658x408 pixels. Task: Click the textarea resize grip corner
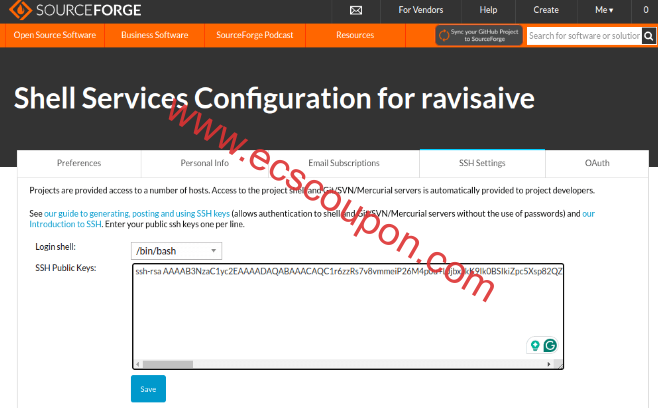click(558, 364)
